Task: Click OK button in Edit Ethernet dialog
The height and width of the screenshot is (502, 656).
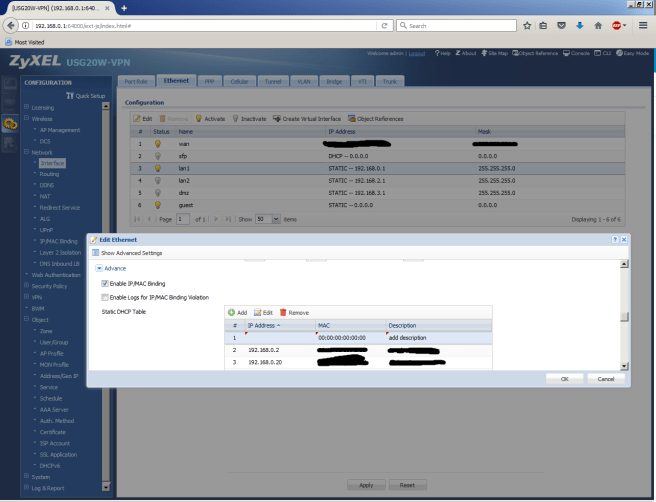Action: 564,379
